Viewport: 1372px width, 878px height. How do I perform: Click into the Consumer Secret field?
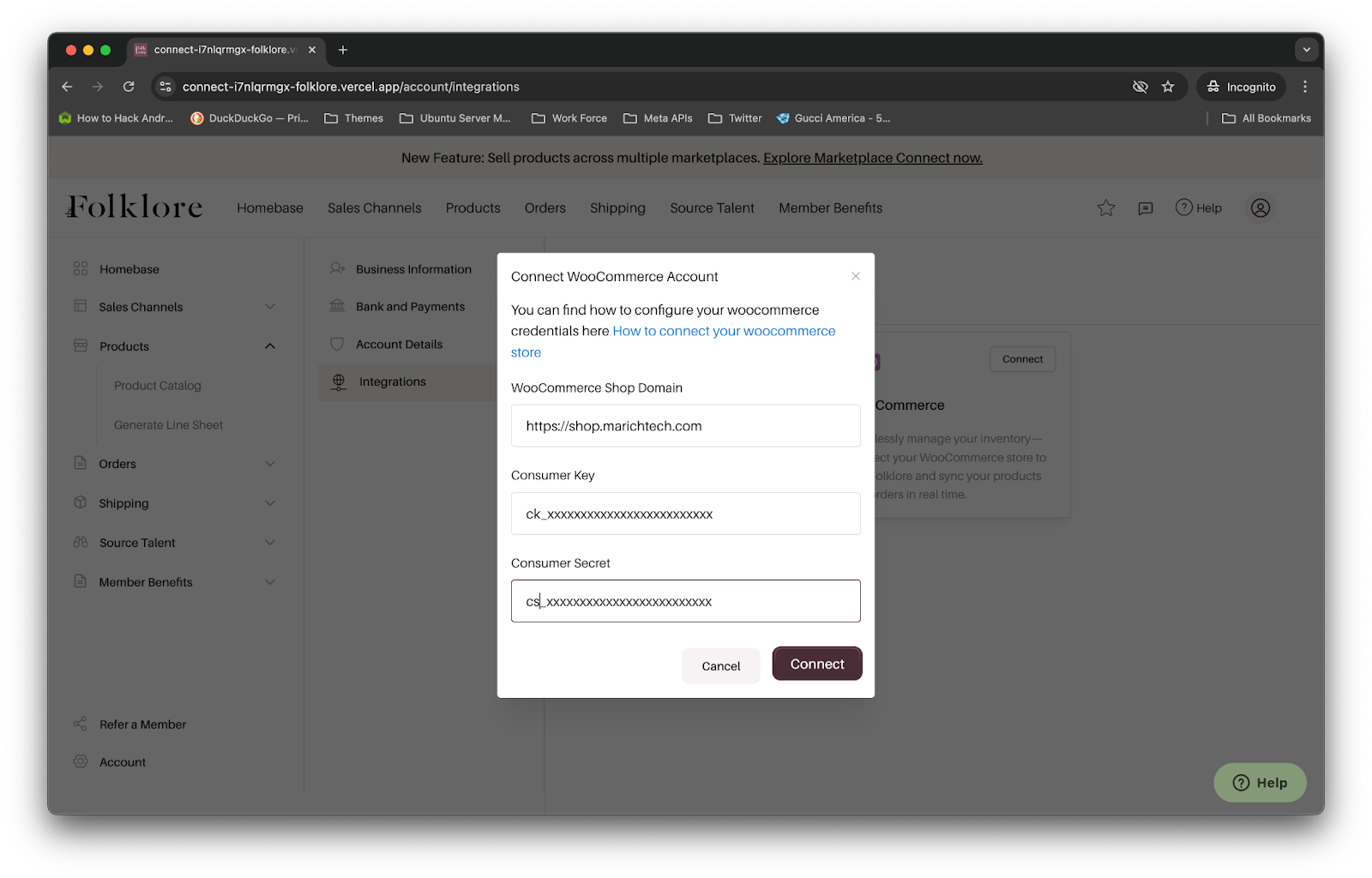pyautogui.click(x=685, y=601)
